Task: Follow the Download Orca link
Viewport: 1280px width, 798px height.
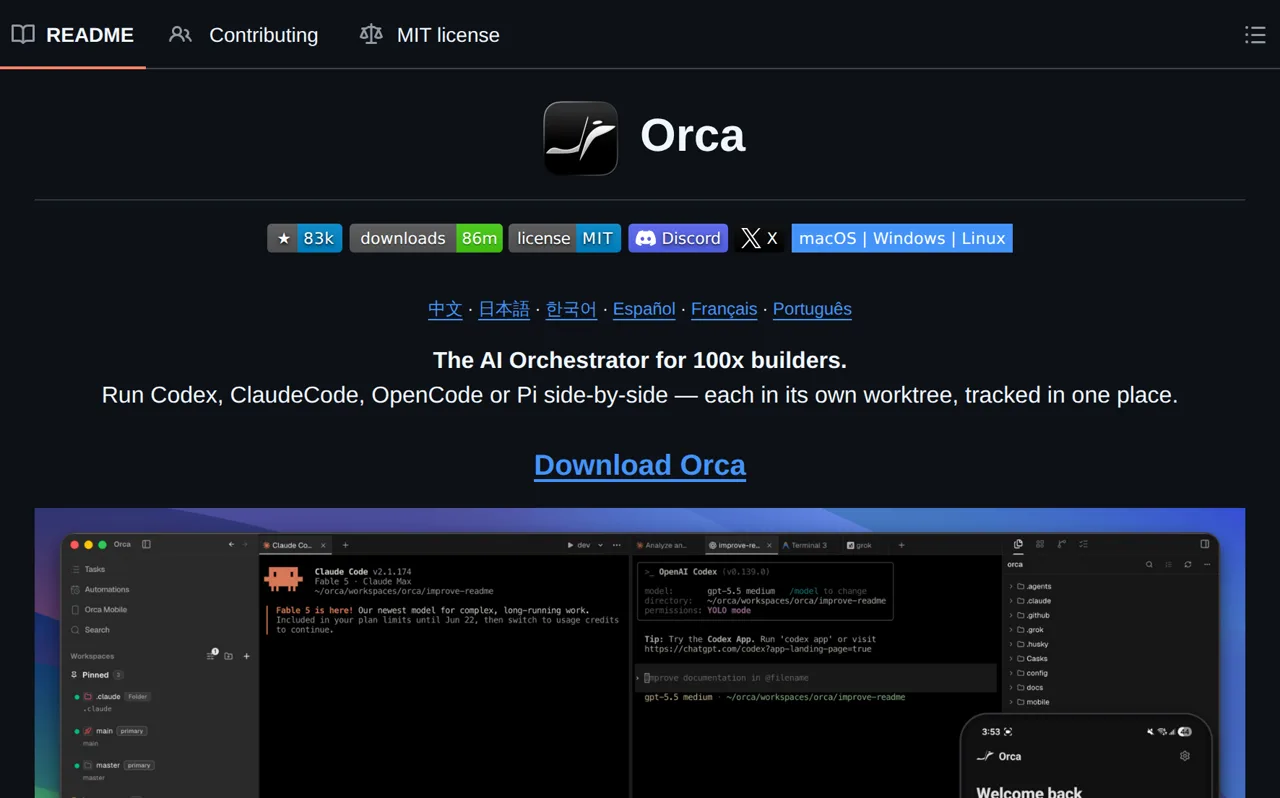Action: click(x=640, y=465)
